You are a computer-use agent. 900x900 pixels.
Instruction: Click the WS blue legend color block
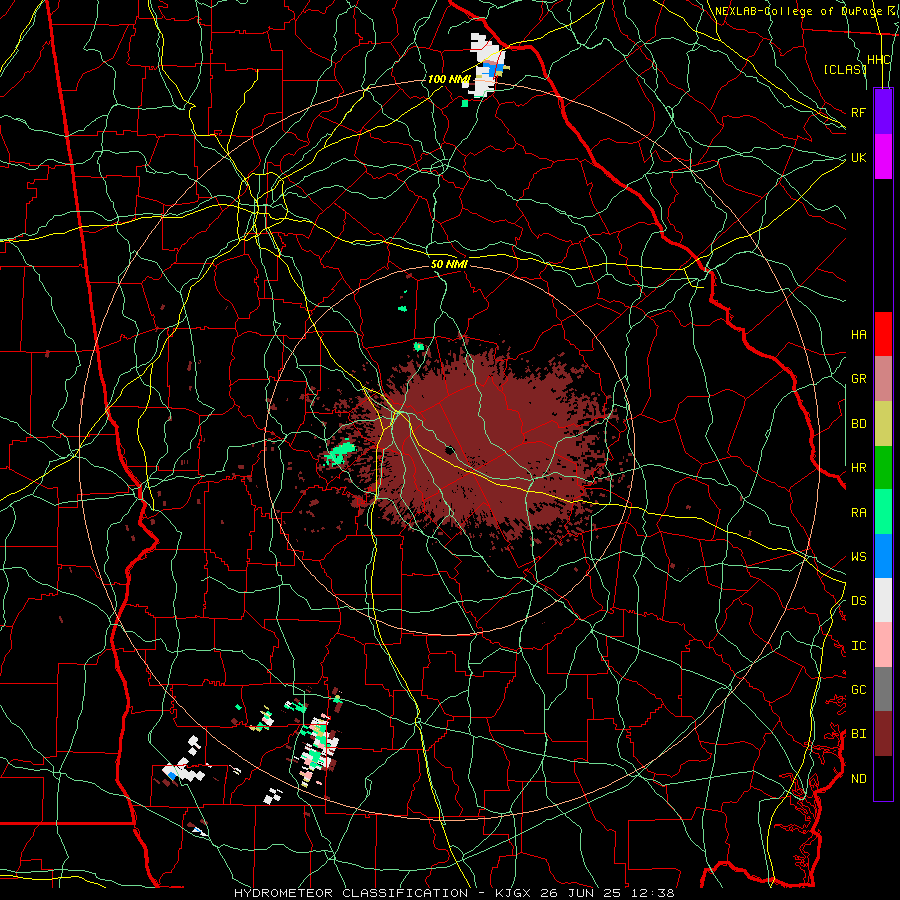883,556
